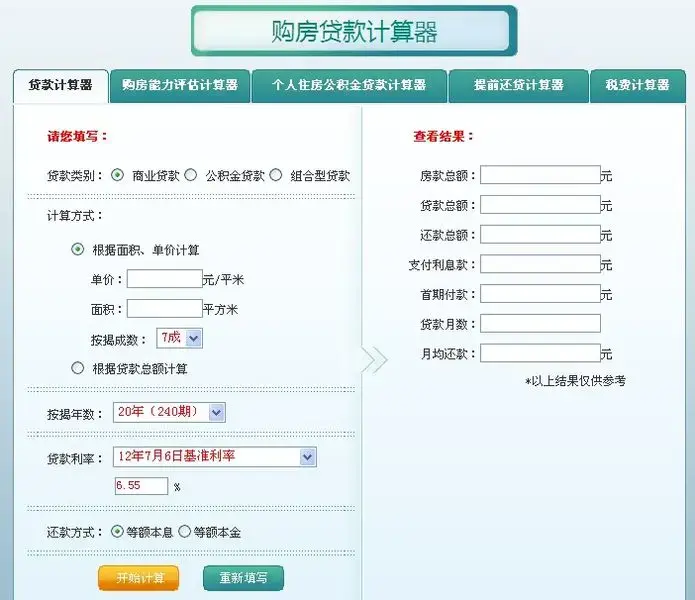This screenshot has width=695, height=600.
Task: Open the 税费计算器 tab
Action: coord(637,86)
